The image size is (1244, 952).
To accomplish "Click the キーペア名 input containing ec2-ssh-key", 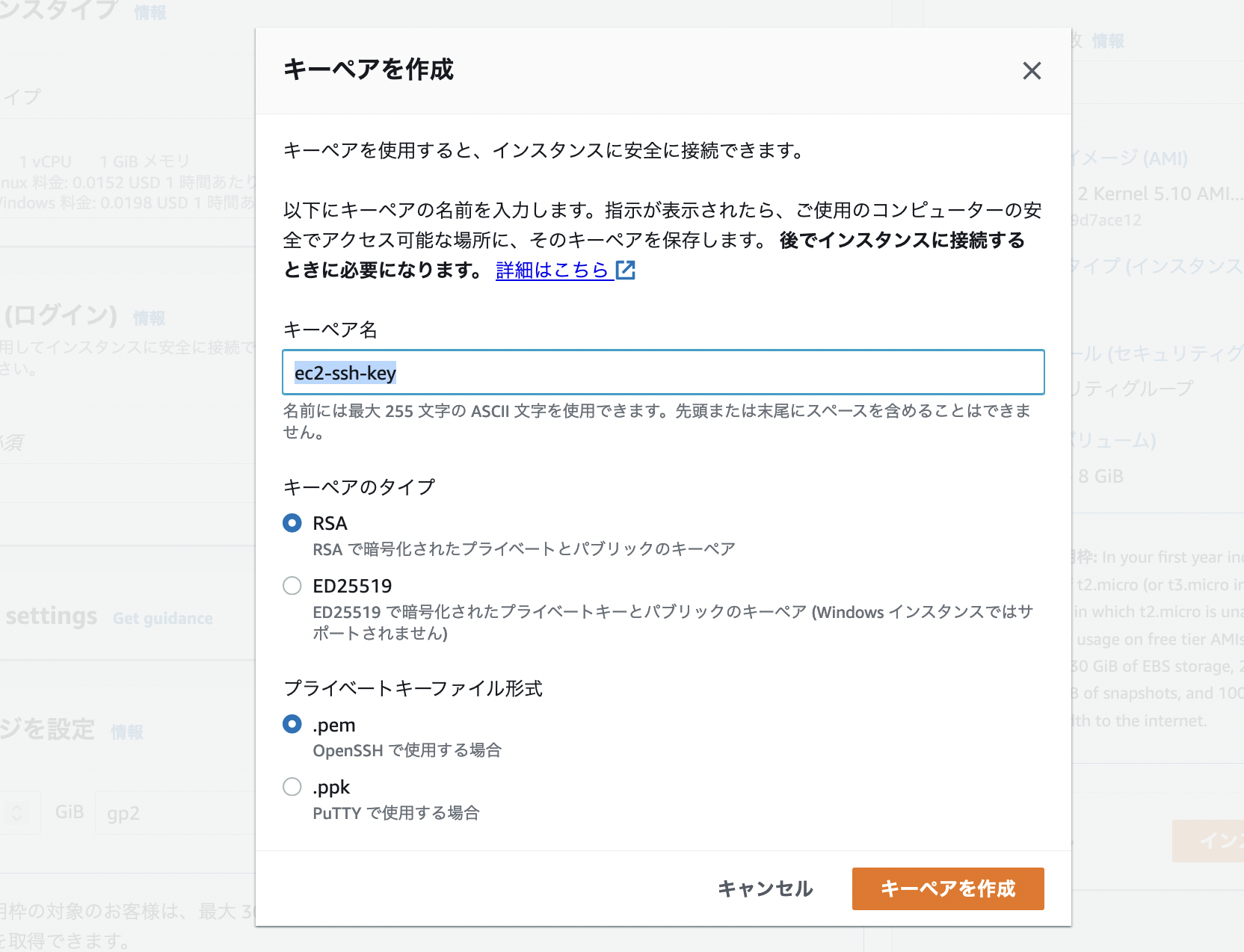I will (662, 372).
